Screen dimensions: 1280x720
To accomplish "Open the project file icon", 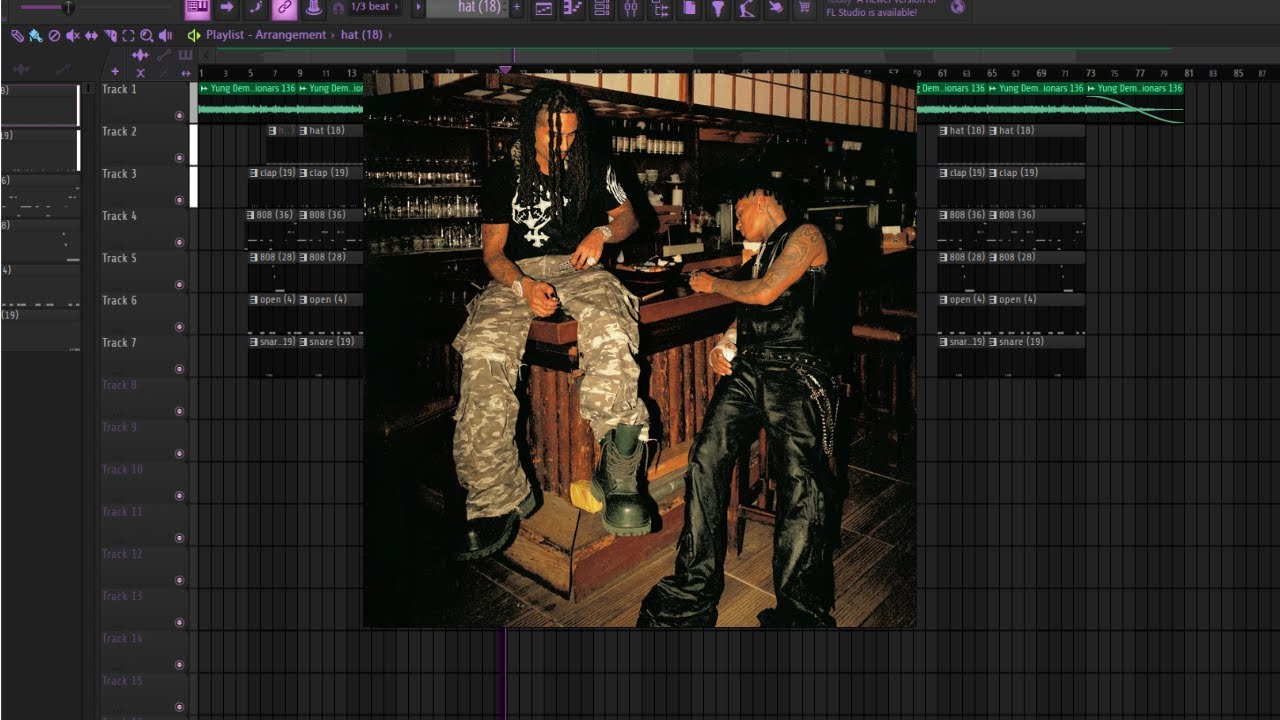I will click(689, 8).
